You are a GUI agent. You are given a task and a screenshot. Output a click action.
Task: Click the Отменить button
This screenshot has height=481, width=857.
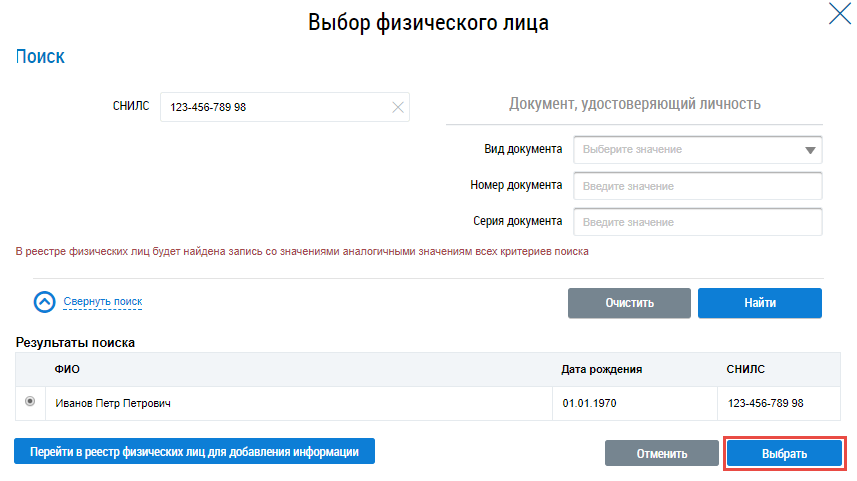point(662,453)
